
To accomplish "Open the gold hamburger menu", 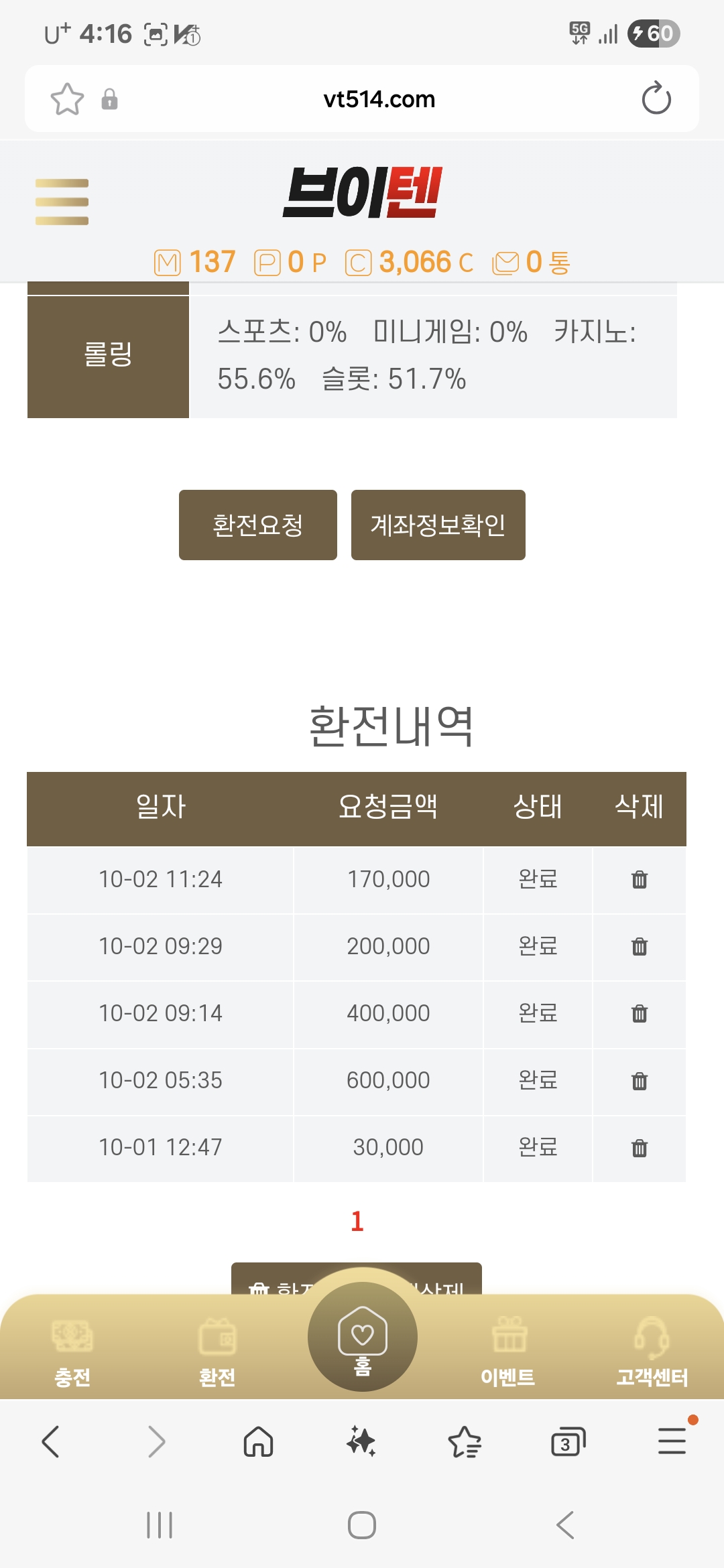I will pos(62,202).
